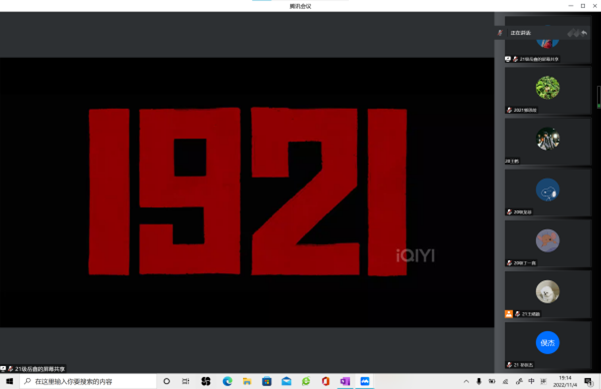
Task: Open File Explorer from the taskbar
Action: pos(247,381)
